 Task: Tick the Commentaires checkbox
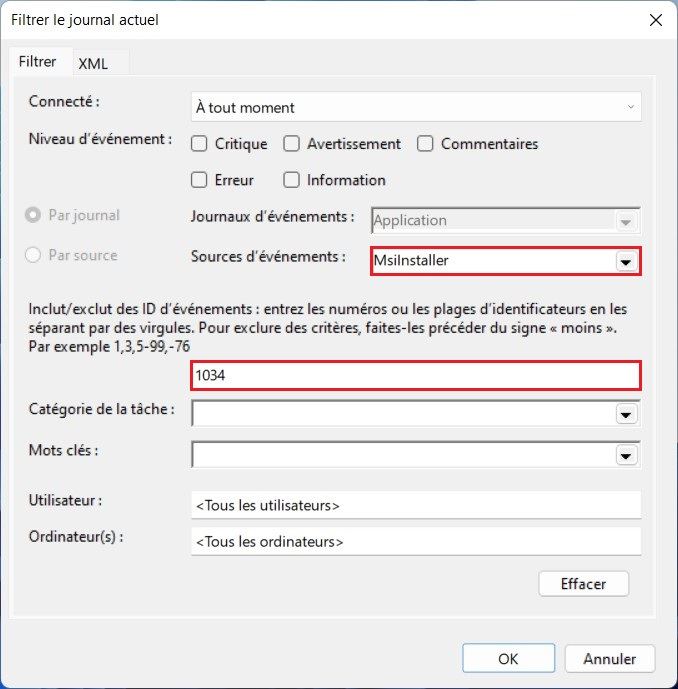[425, 144]
